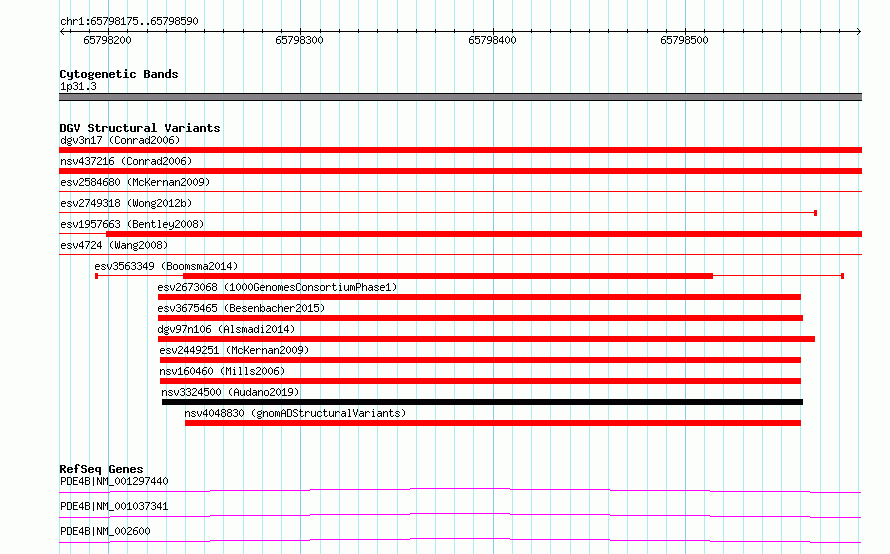Select the PDE4B|NM_001037341 gene label
This screenshot has height=554, width=890.
[114, 506]
